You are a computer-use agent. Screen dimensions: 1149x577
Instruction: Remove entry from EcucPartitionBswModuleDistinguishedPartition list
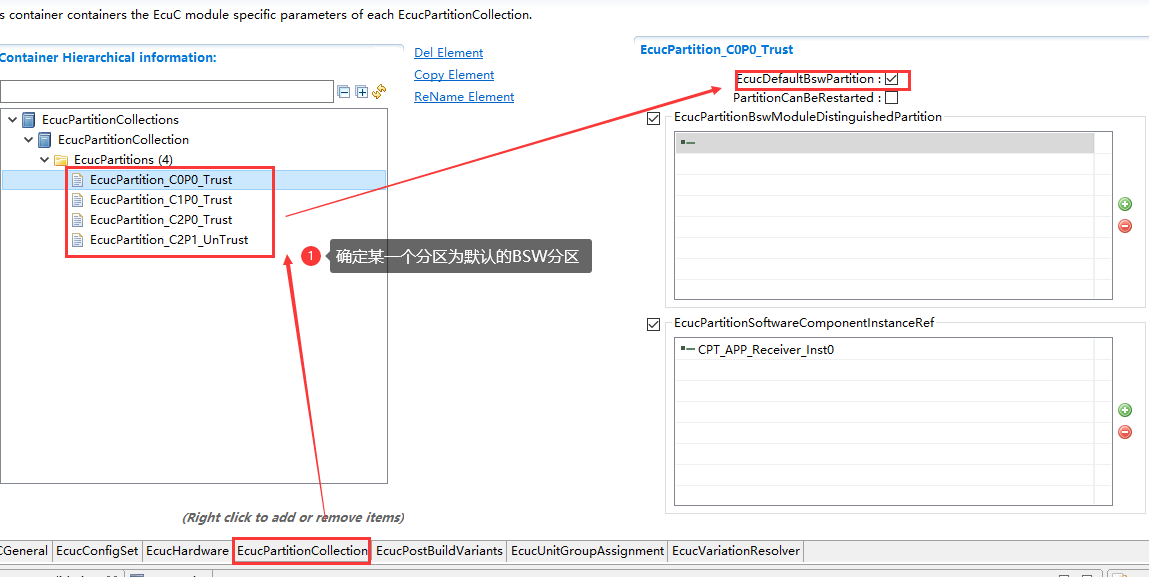coord(1125,226)
